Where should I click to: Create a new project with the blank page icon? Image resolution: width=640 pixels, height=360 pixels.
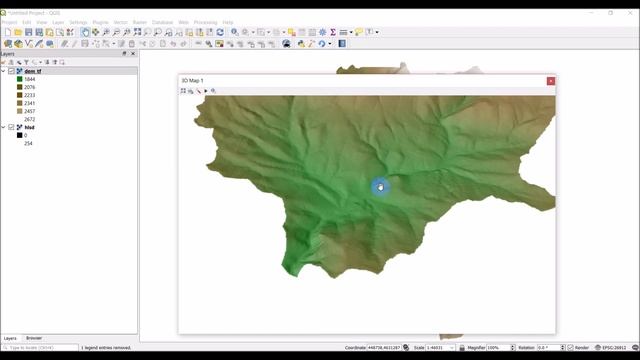point(8,32)
